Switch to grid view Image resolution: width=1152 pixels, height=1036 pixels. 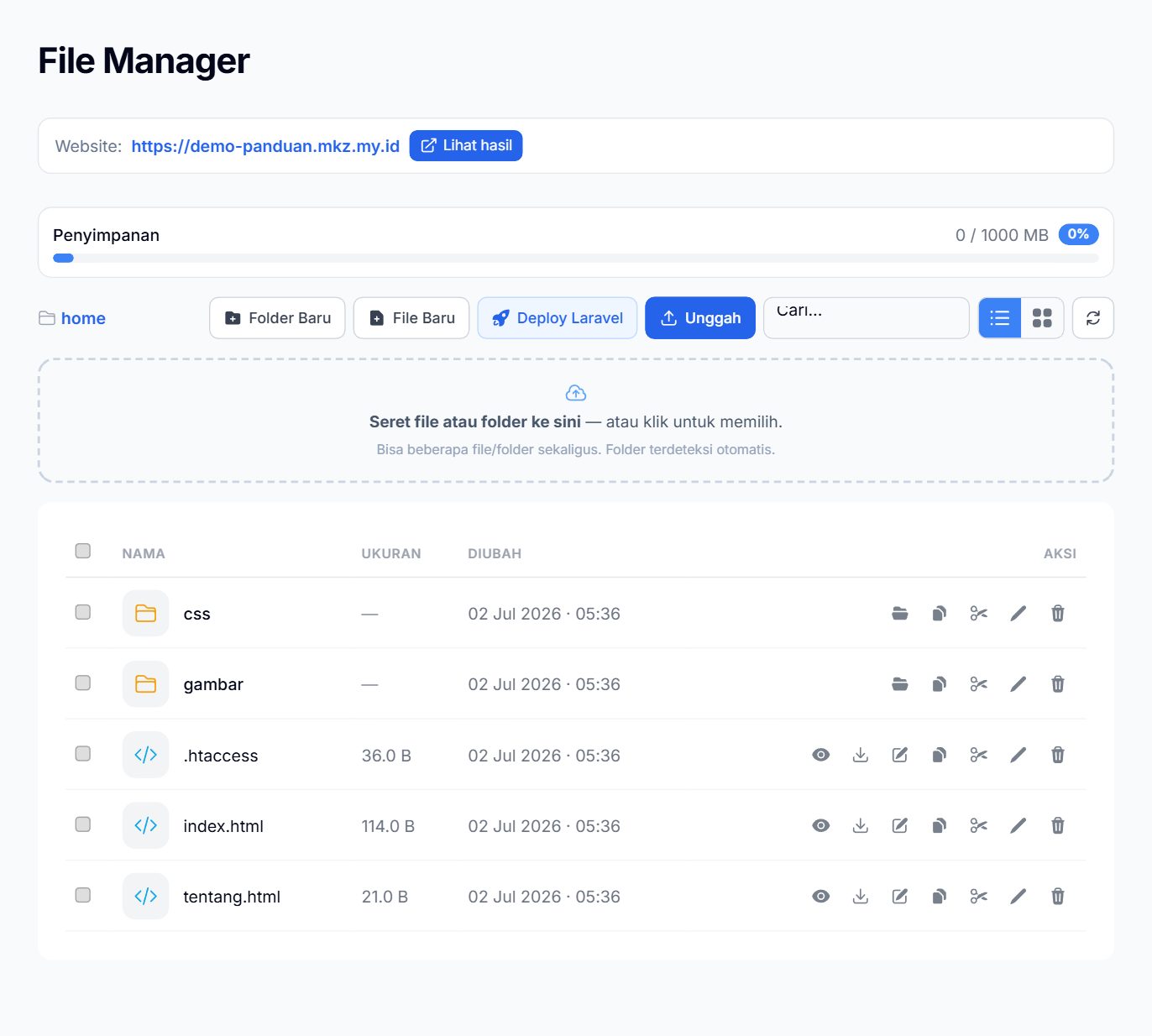[1042, 318]
